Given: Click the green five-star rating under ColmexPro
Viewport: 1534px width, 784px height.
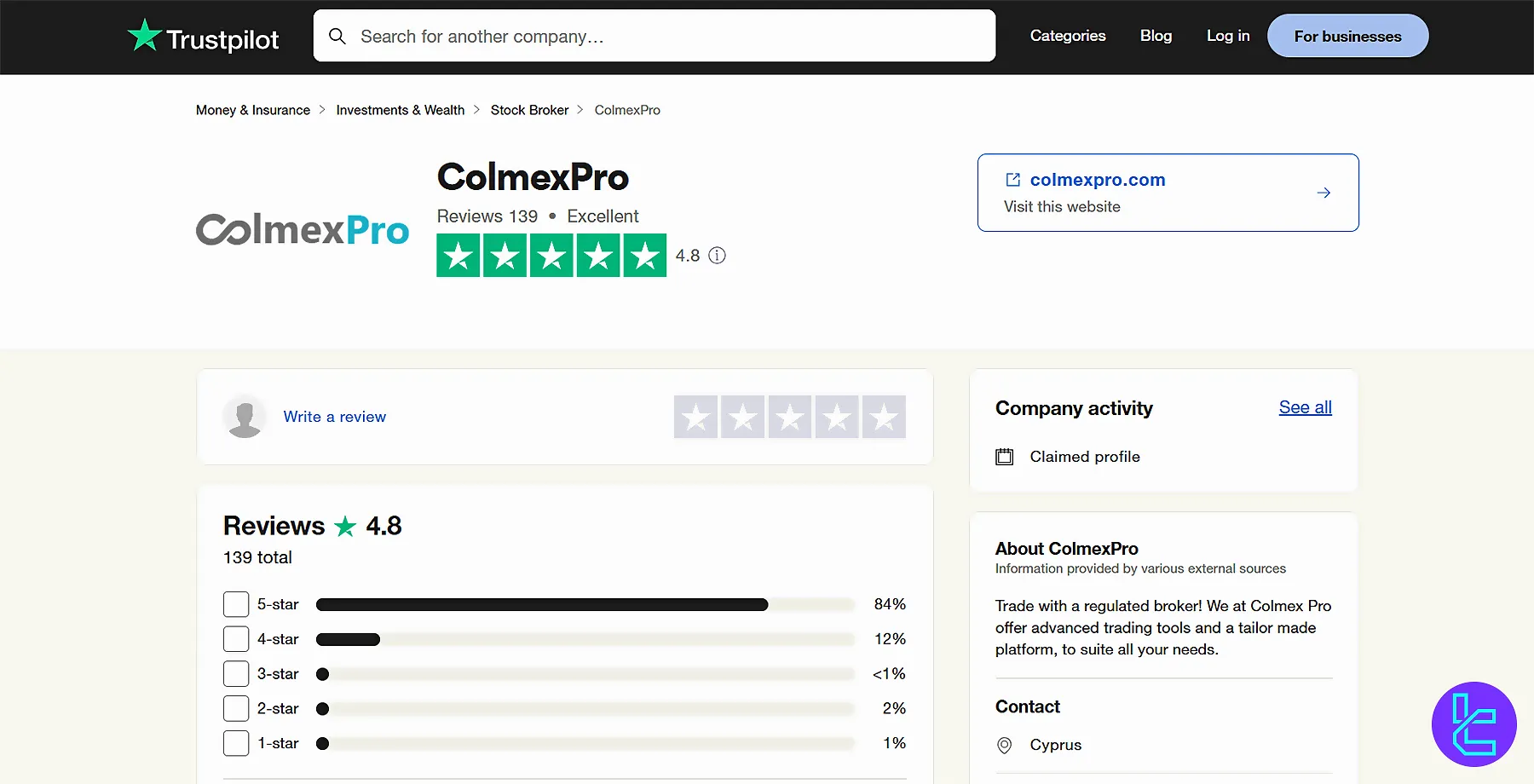Looking at the screenshot, I should pyautogui.click(x=551, y=256).
